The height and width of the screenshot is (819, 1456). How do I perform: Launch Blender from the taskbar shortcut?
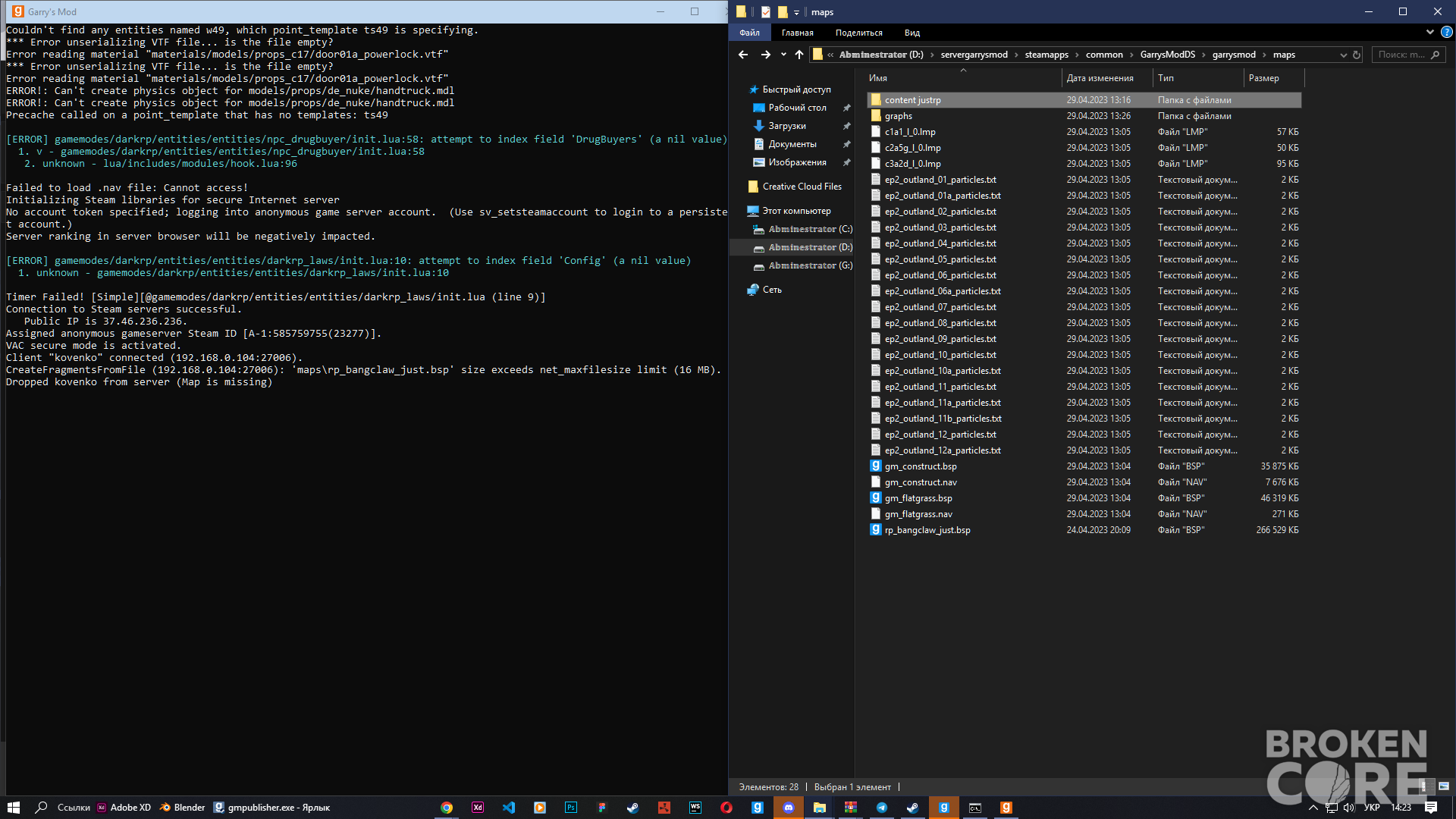pos(183,808)
